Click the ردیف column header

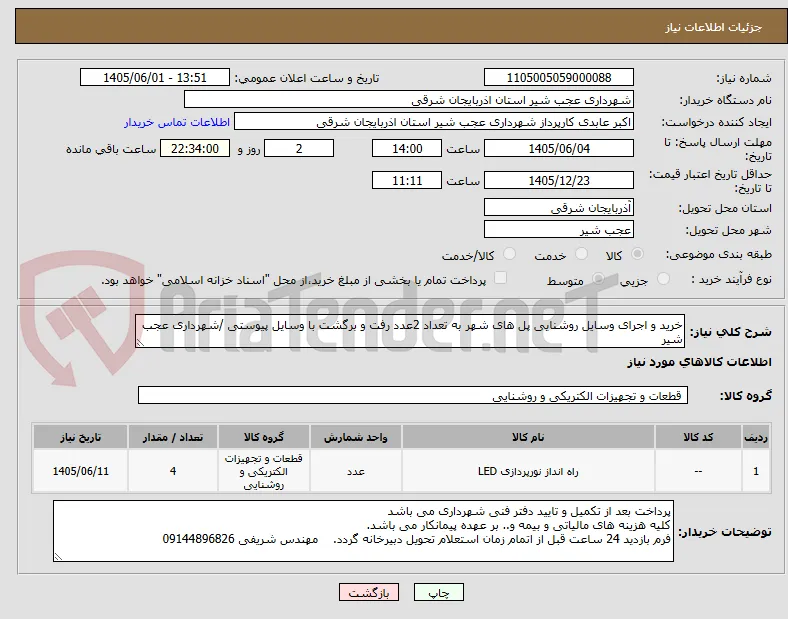(755, 437)
